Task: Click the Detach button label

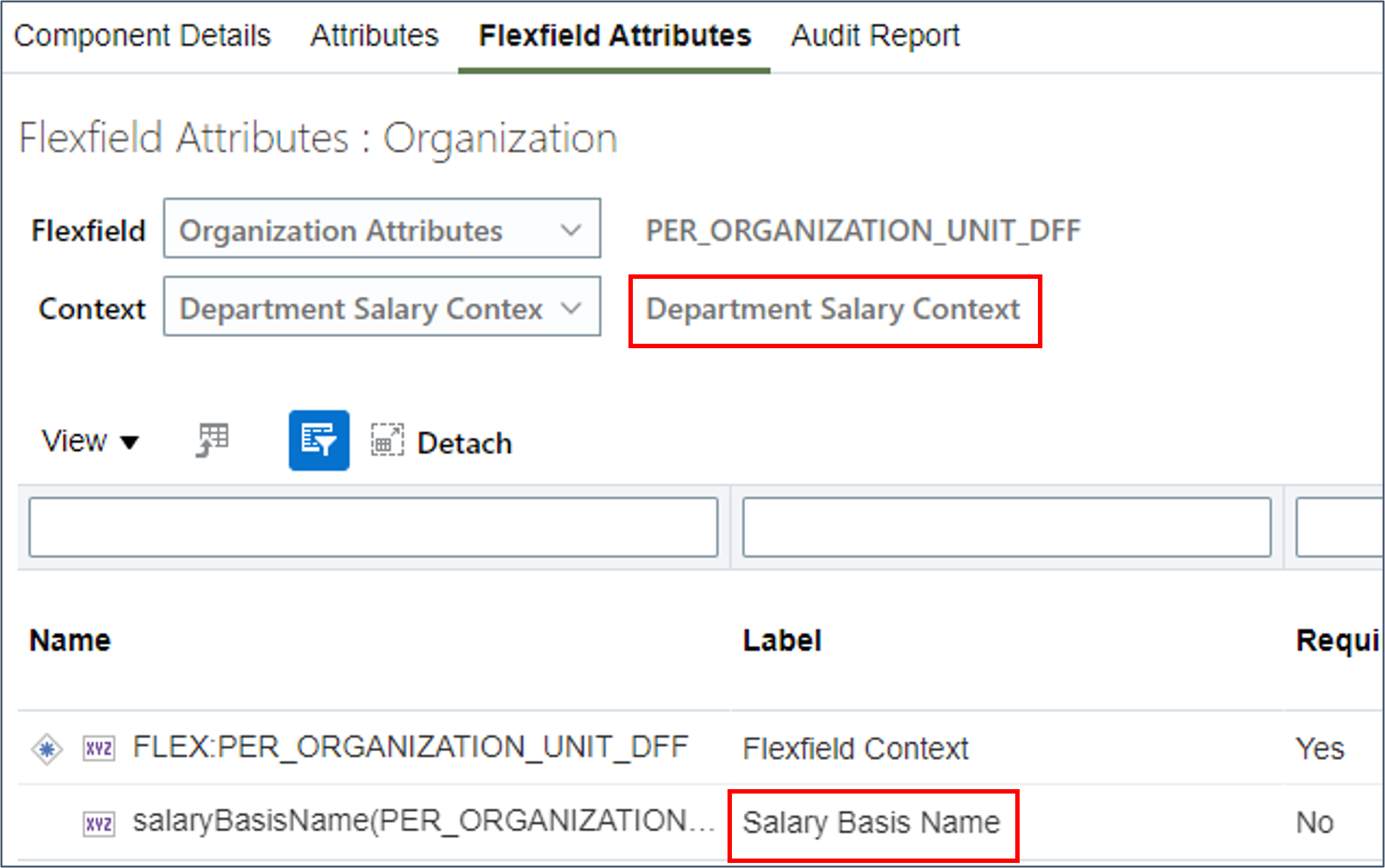Action: point(464,443)
